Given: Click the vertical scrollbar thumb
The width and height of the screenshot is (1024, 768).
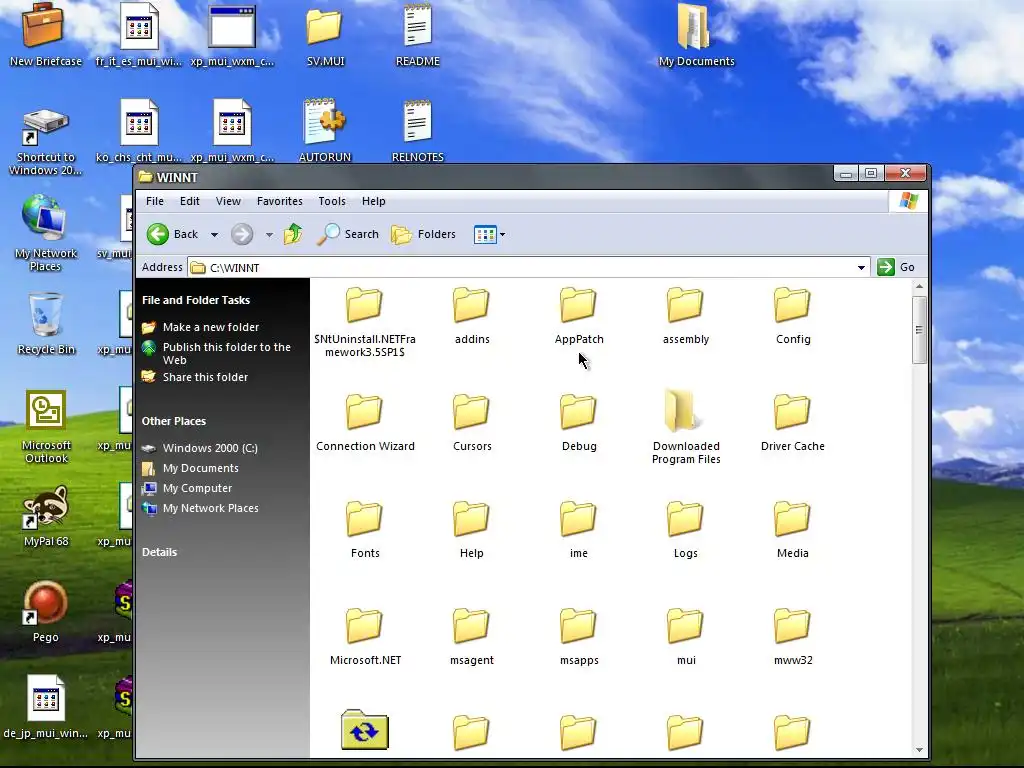Looking at the screenshot, I should pyautogui.click(x=920, y=330).
